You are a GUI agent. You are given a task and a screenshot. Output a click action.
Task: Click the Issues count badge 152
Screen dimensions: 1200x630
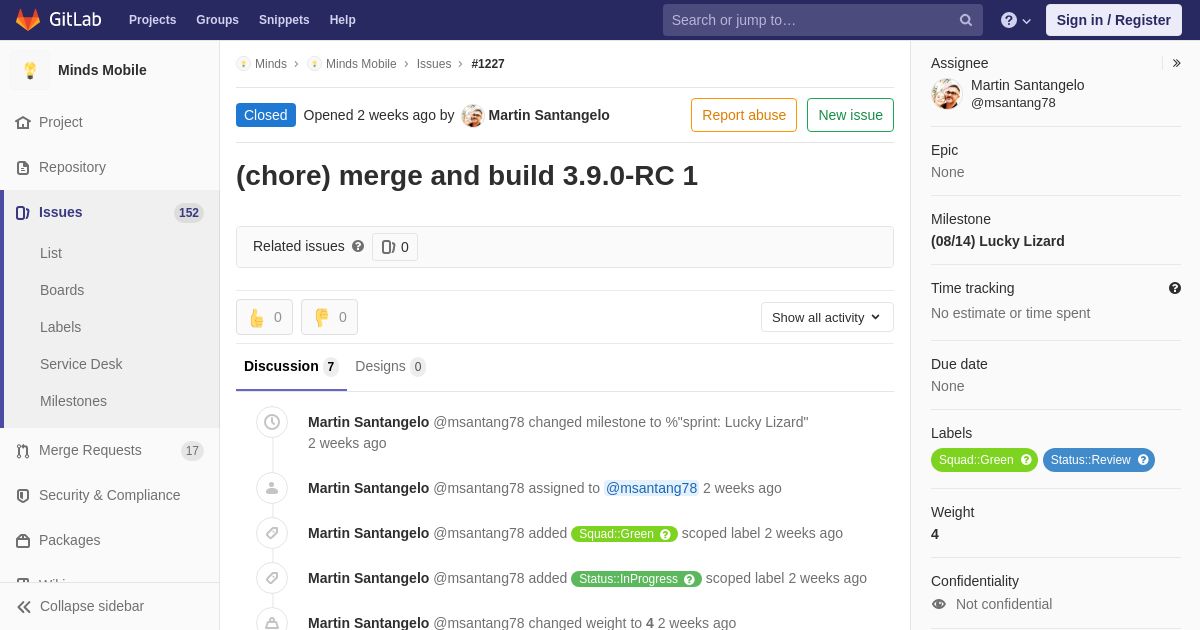(x=189, y=213)
